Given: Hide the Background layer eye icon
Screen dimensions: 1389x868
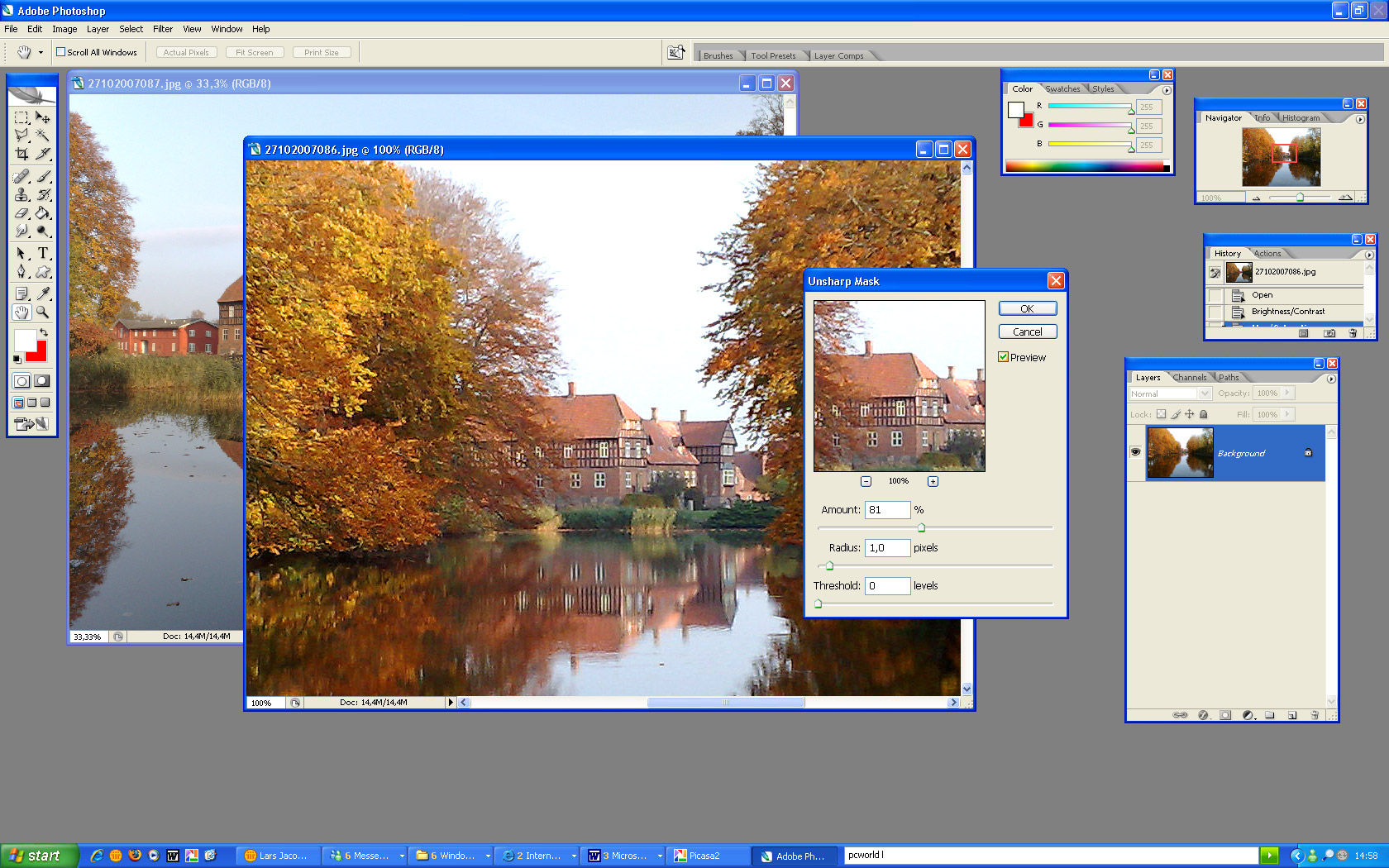Looking at the screenshot, I should click(x=1135, y=452).
